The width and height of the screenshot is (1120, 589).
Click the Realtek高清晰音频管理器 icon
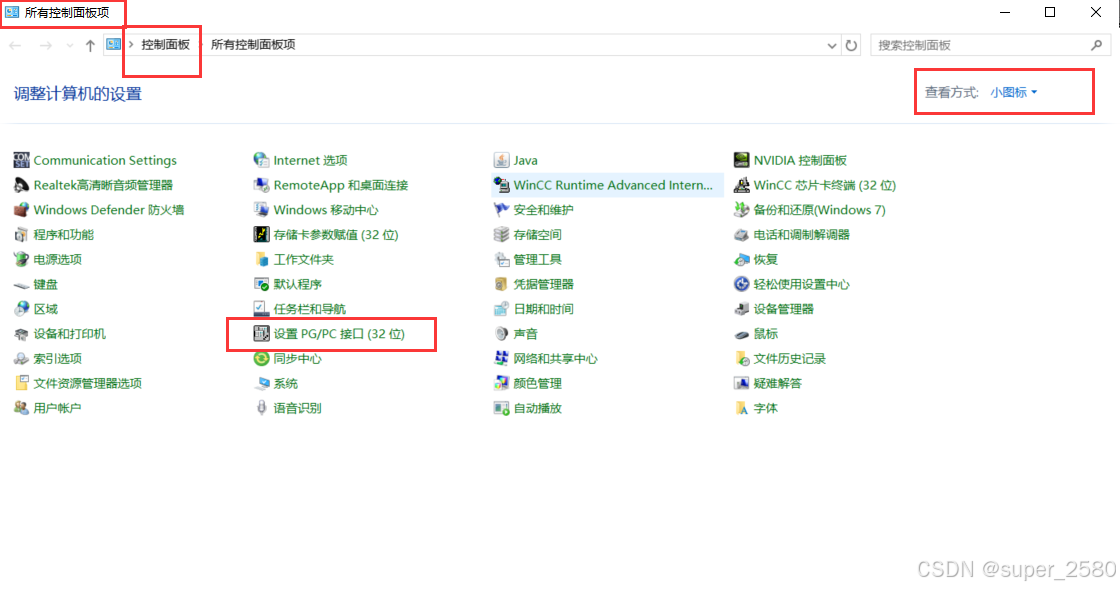[x=21, y=185]
